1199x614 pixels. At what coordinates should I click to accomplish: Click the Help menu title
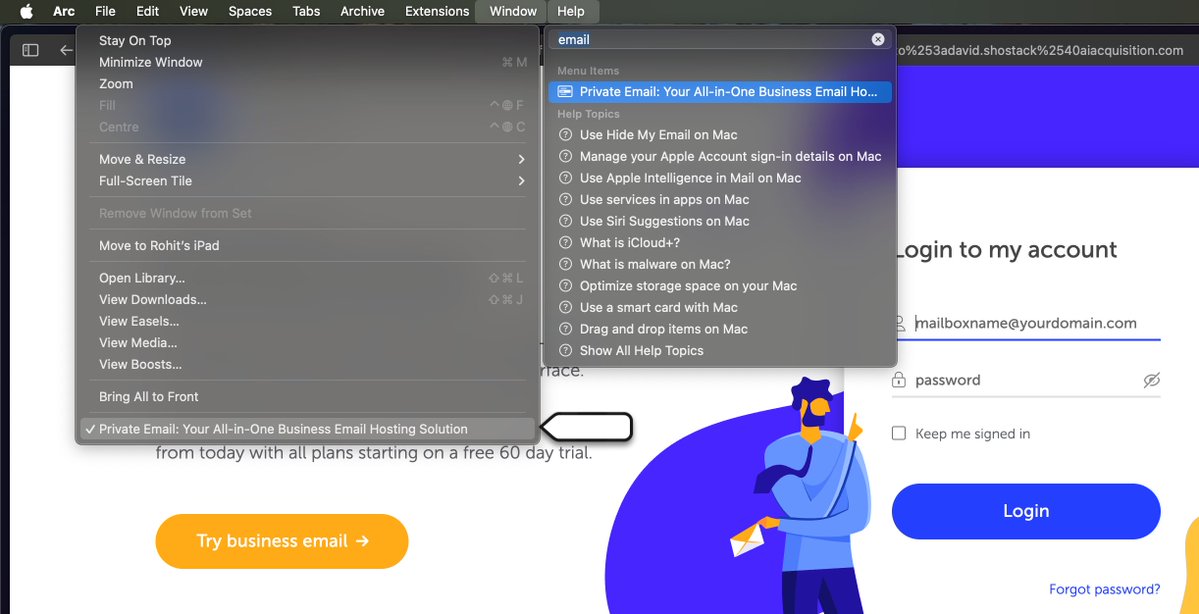(571, 11)
